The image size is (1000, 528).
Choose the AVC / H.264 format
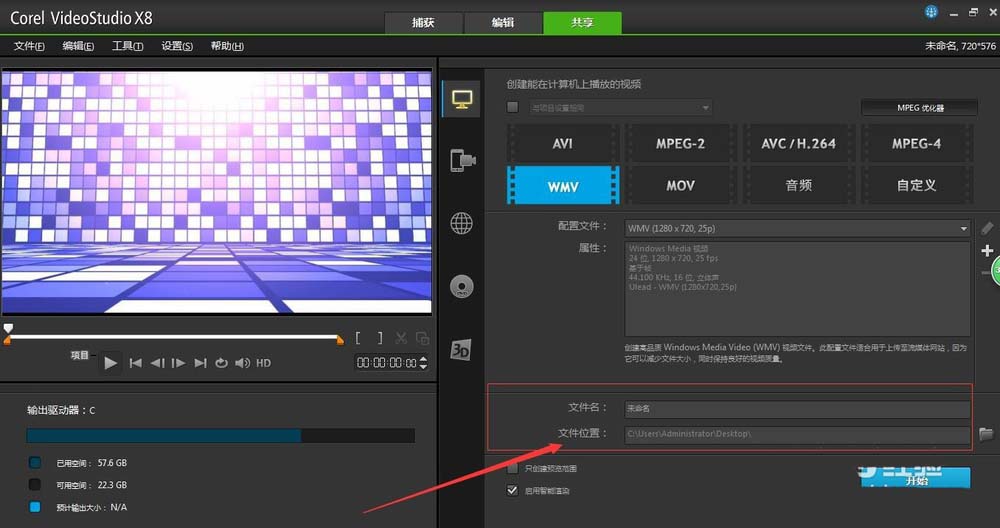click(798, 143)
